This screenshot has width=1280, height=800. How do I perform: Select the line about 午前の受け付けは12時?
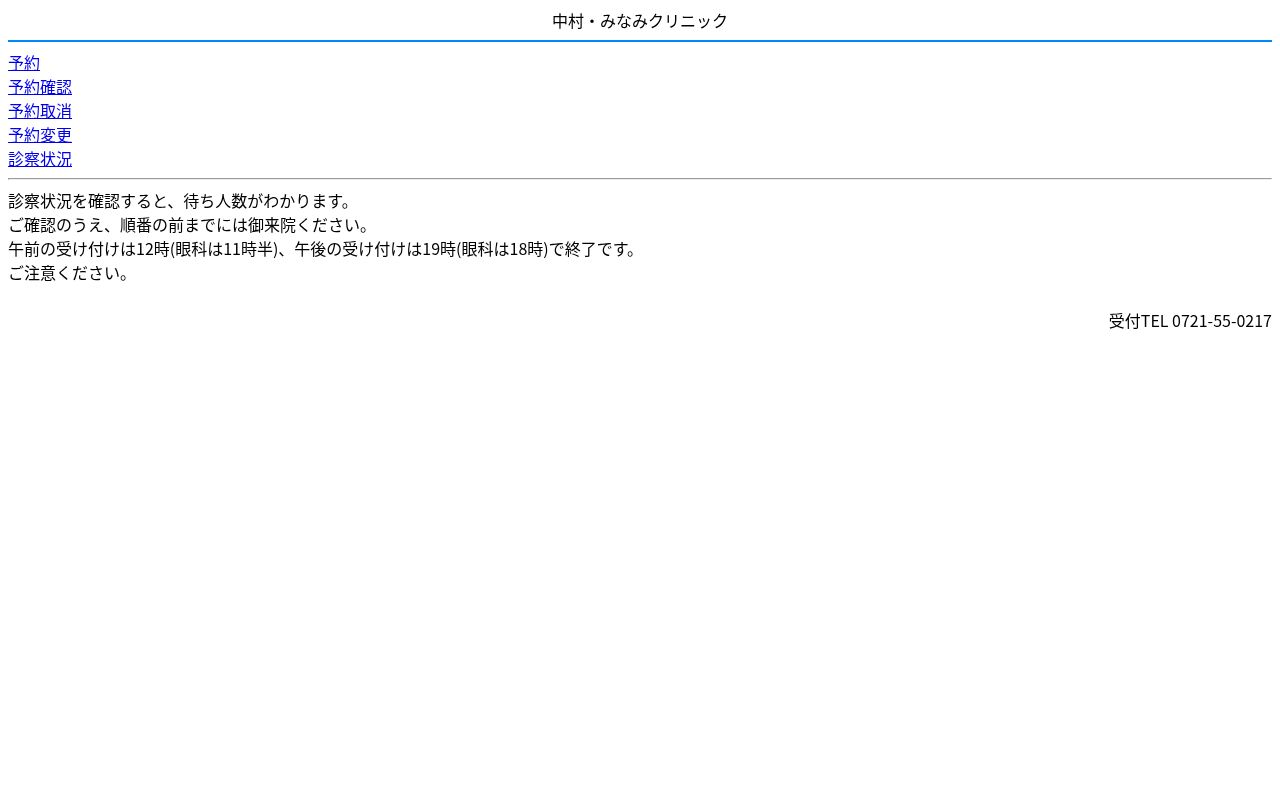[324, 249]
